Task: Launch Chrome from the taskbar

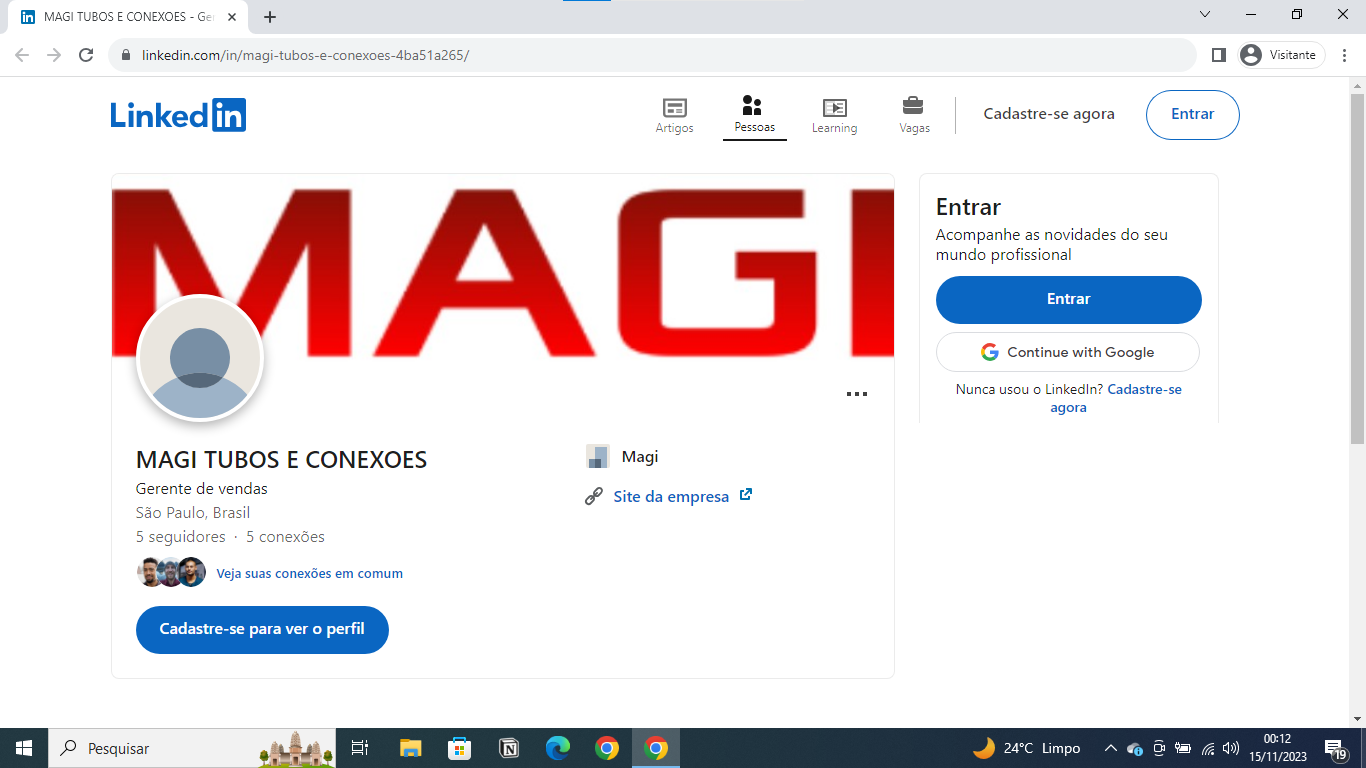Action: [x=607, y=747]
